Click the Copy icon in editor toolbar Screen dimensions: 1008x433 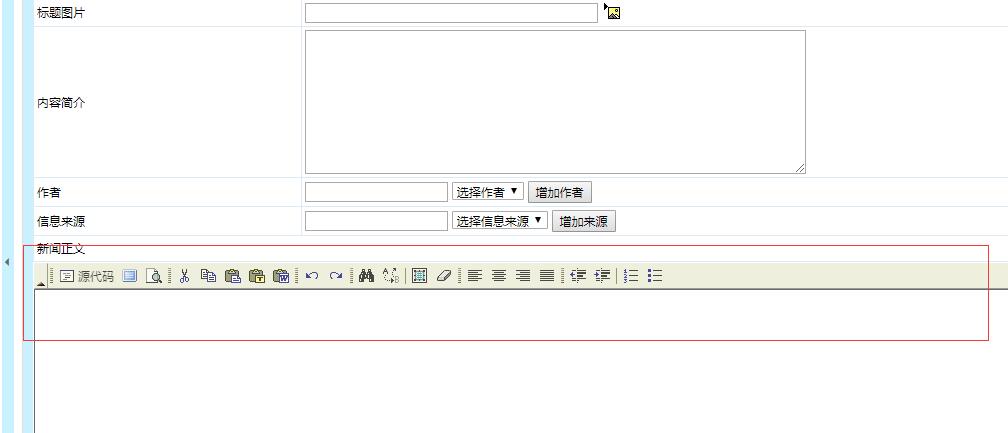pos(208,276)
